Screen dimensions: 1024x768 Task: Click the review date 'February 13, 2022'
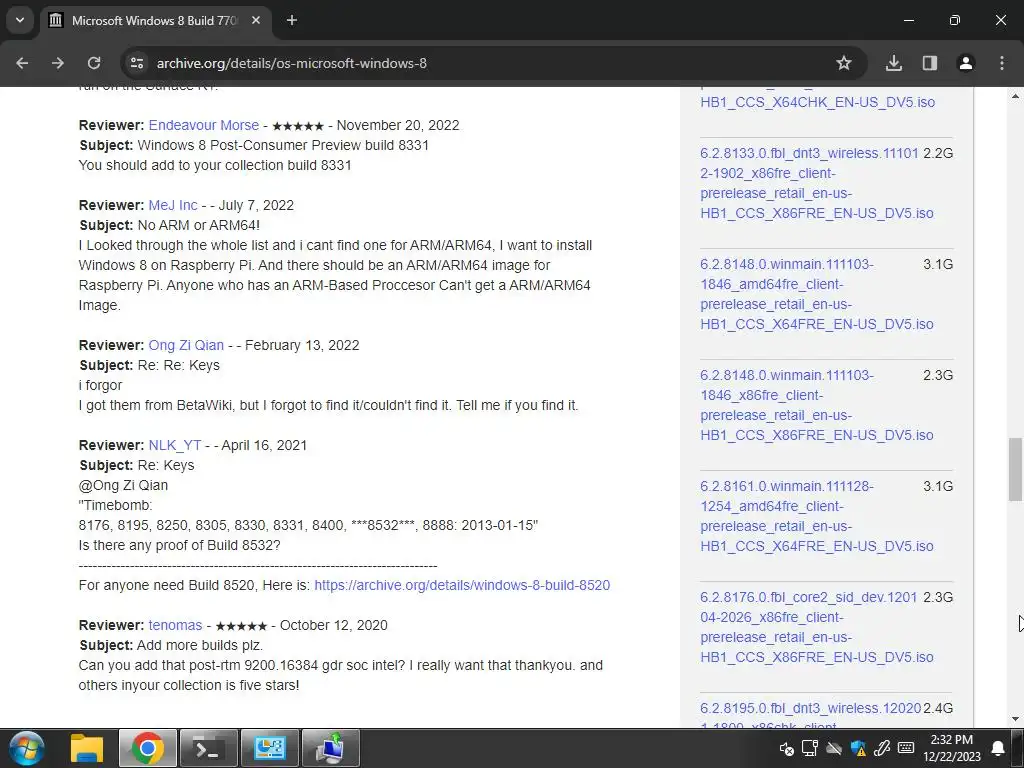pyautogui.click(x=302, y=345)
